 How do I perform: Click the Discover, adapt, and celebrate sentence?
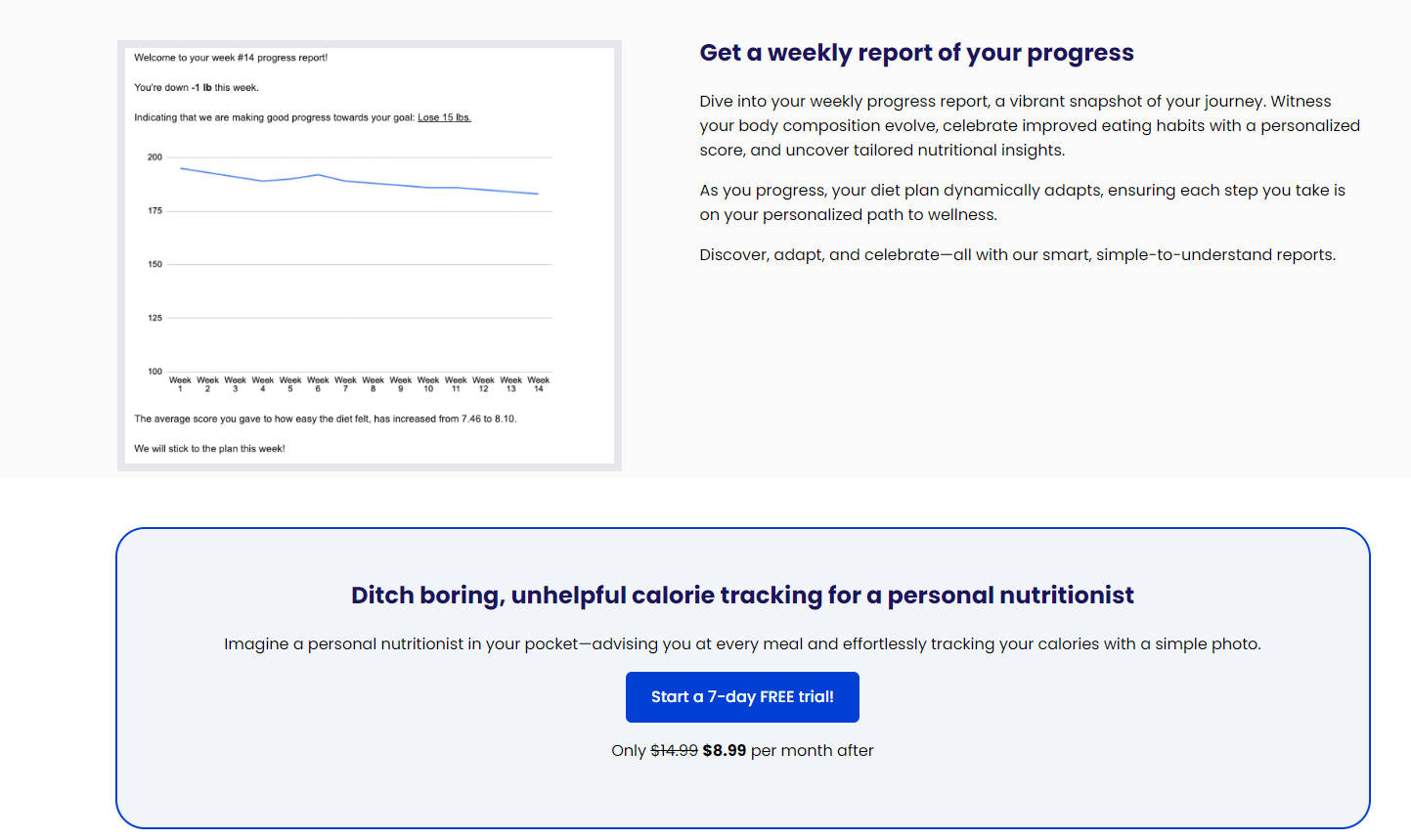pyautogui.click(x=1017, y=255)
